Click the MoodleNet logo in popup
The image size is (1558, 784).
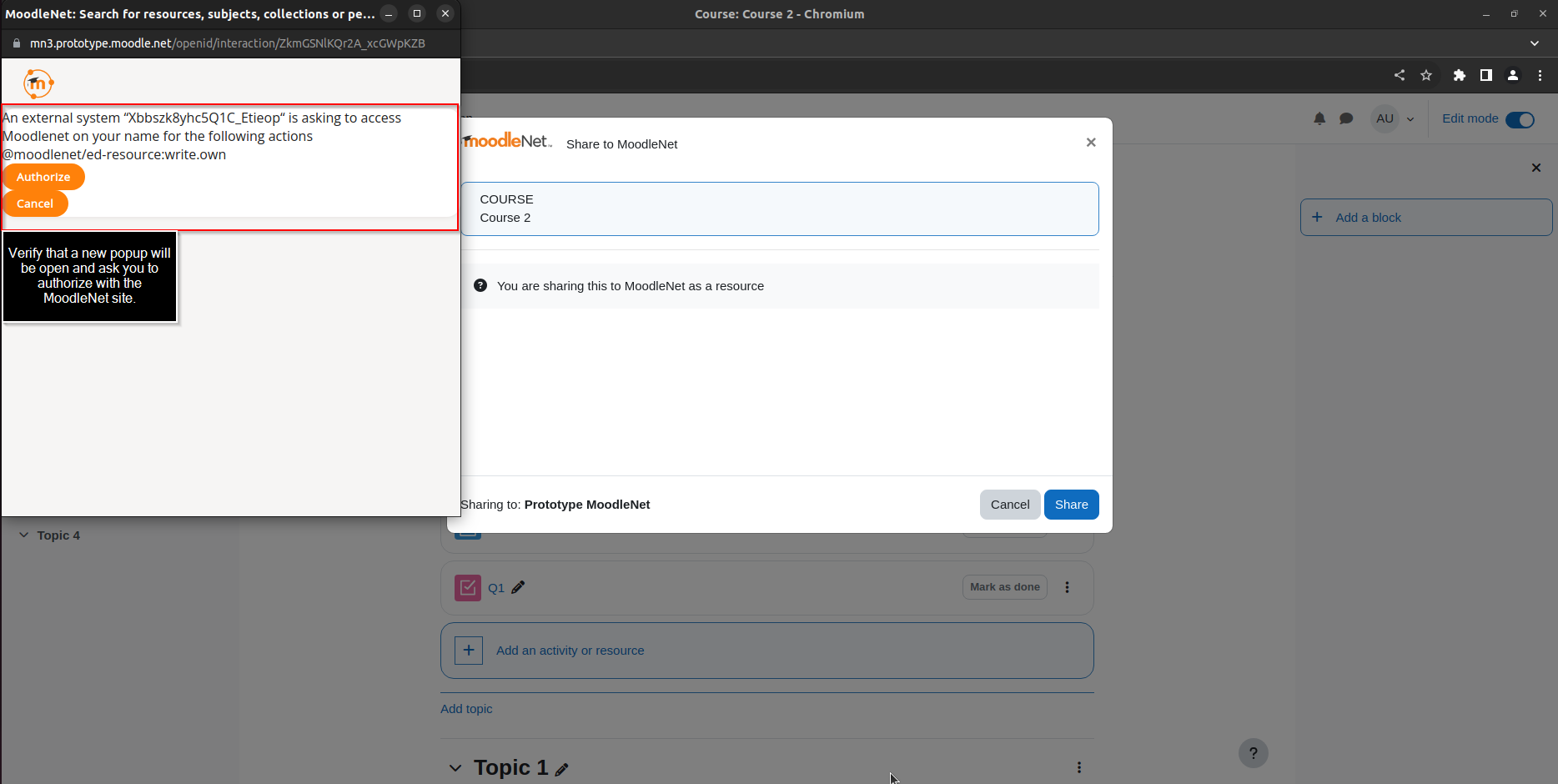tap(38, 83)
